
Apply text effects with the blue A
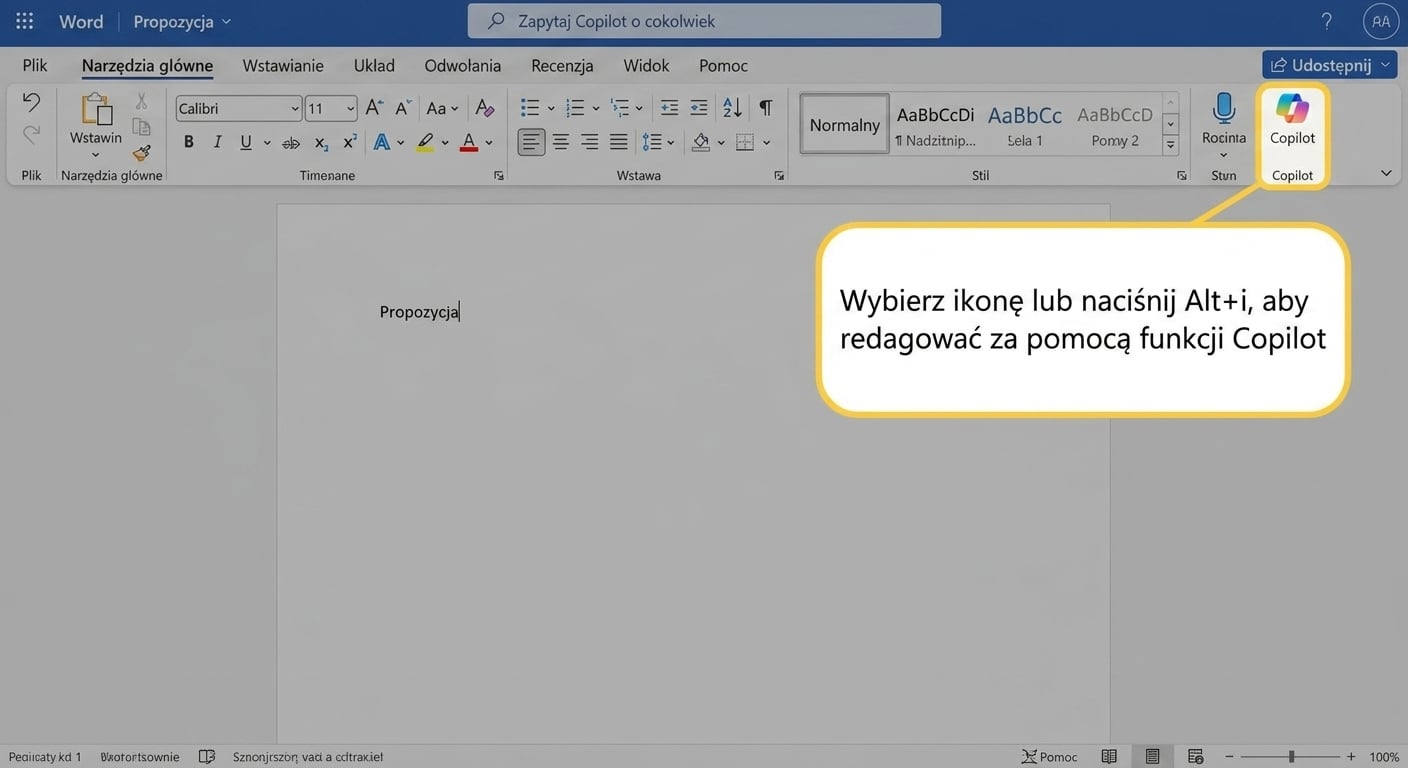pos(381,142)
